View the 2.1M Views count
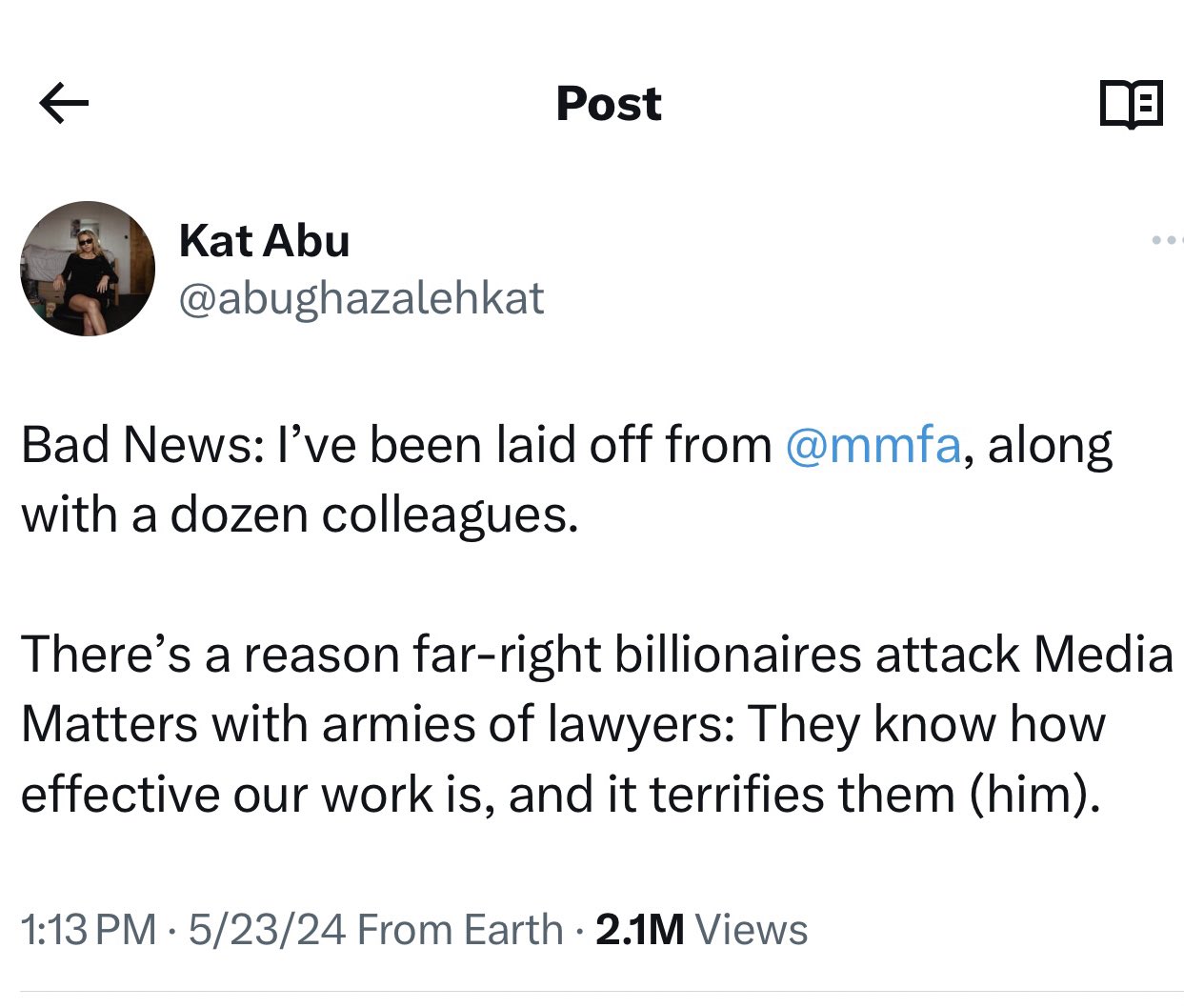This screenshot has height=1008, width=1184. point(701,930)
